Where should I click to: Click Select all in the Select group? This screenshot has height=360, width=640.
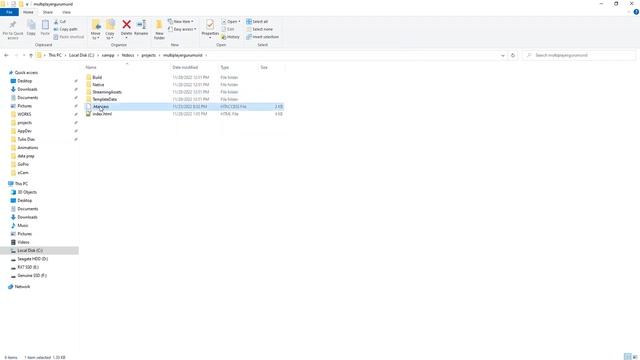tap(257, 22)
